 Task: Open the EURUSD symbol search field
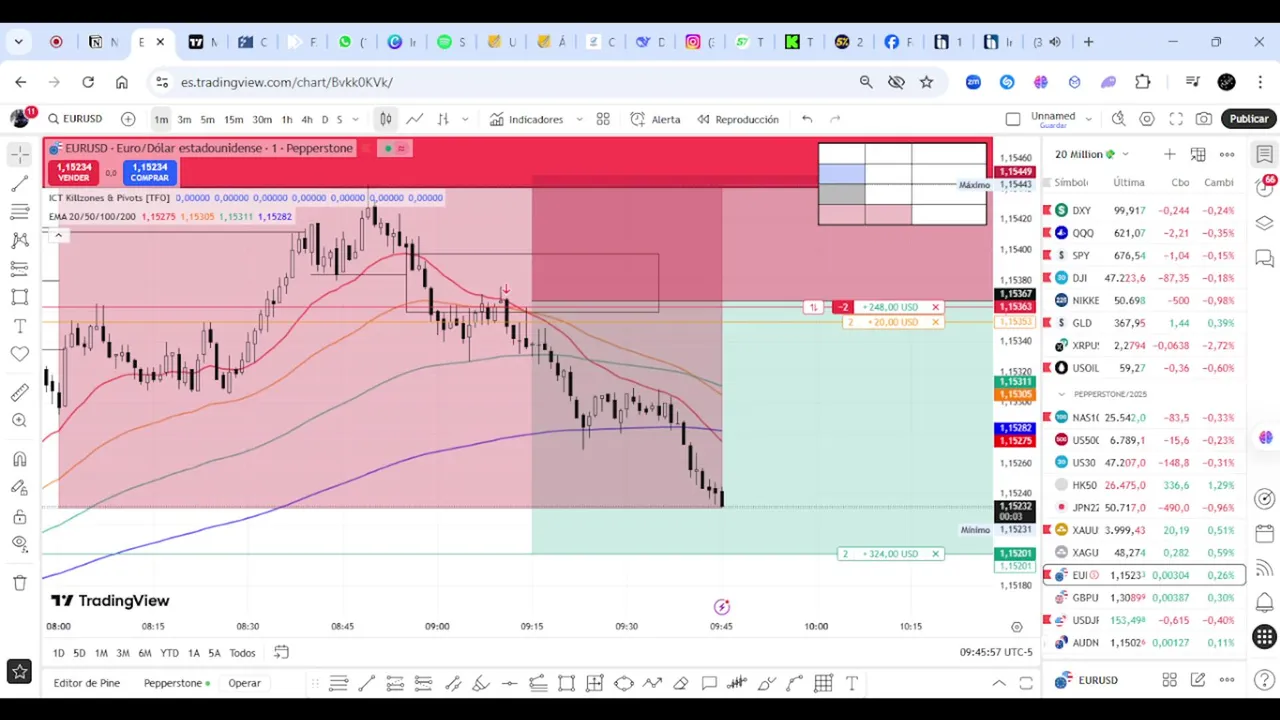(x=75, y=119)
